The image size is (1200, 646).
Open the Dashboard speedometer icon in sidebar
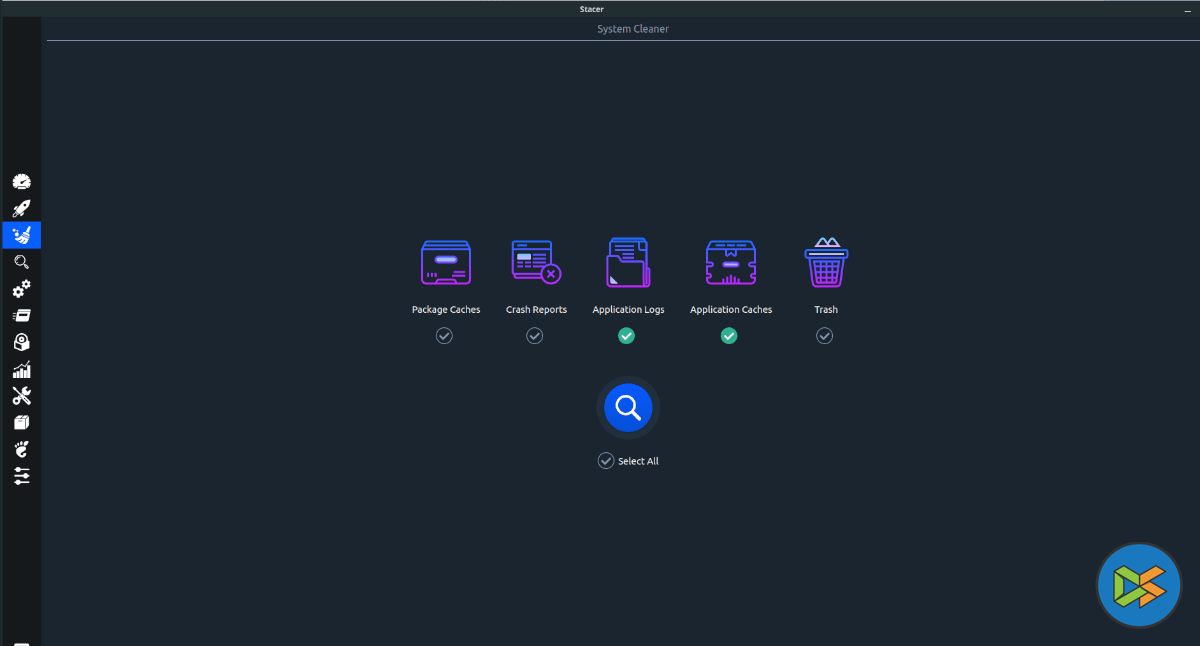[21, 182]
